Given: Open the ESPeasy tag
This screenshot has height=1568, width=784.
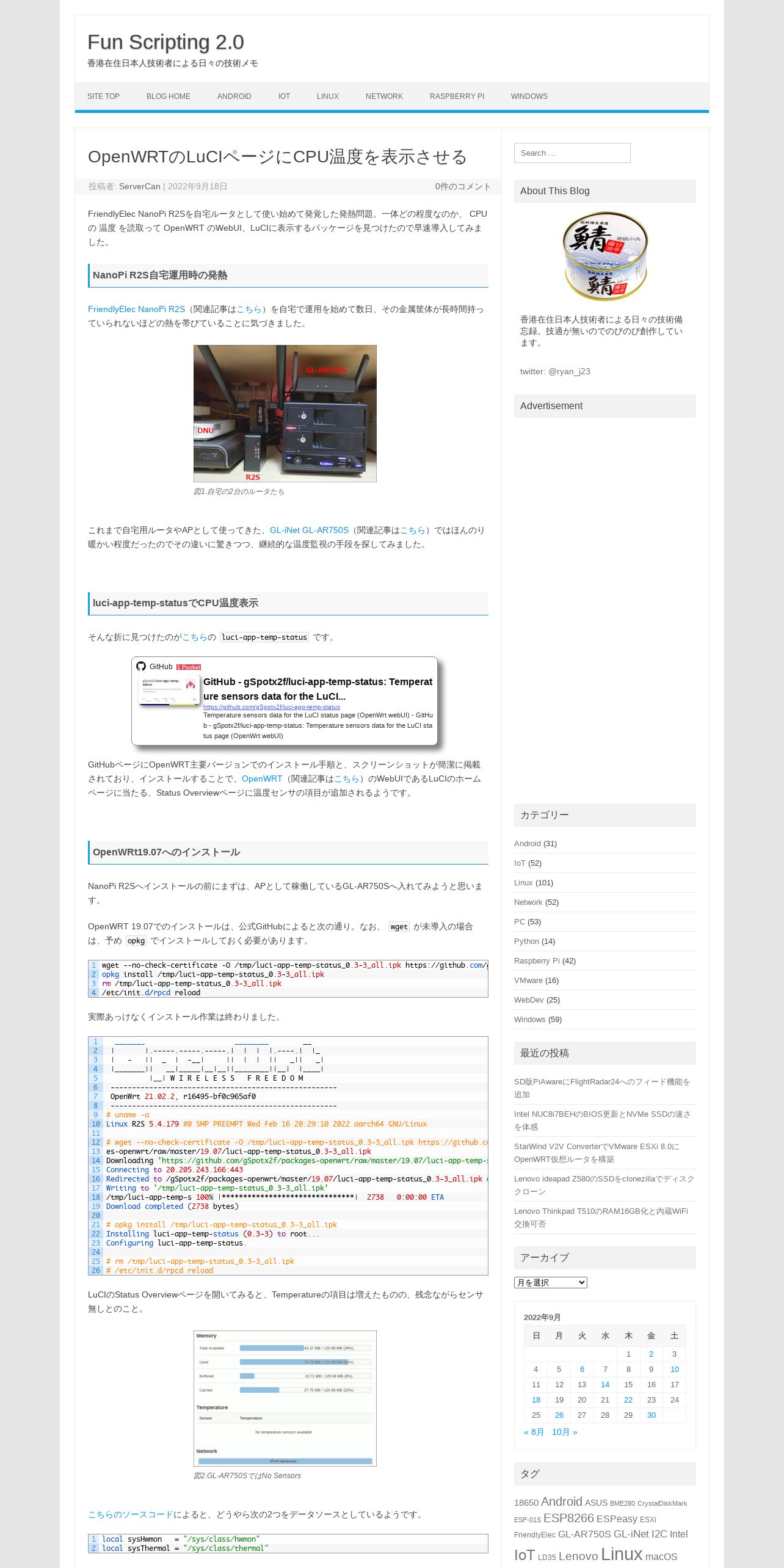Looking at the screenshot, I should (617, 1519).
